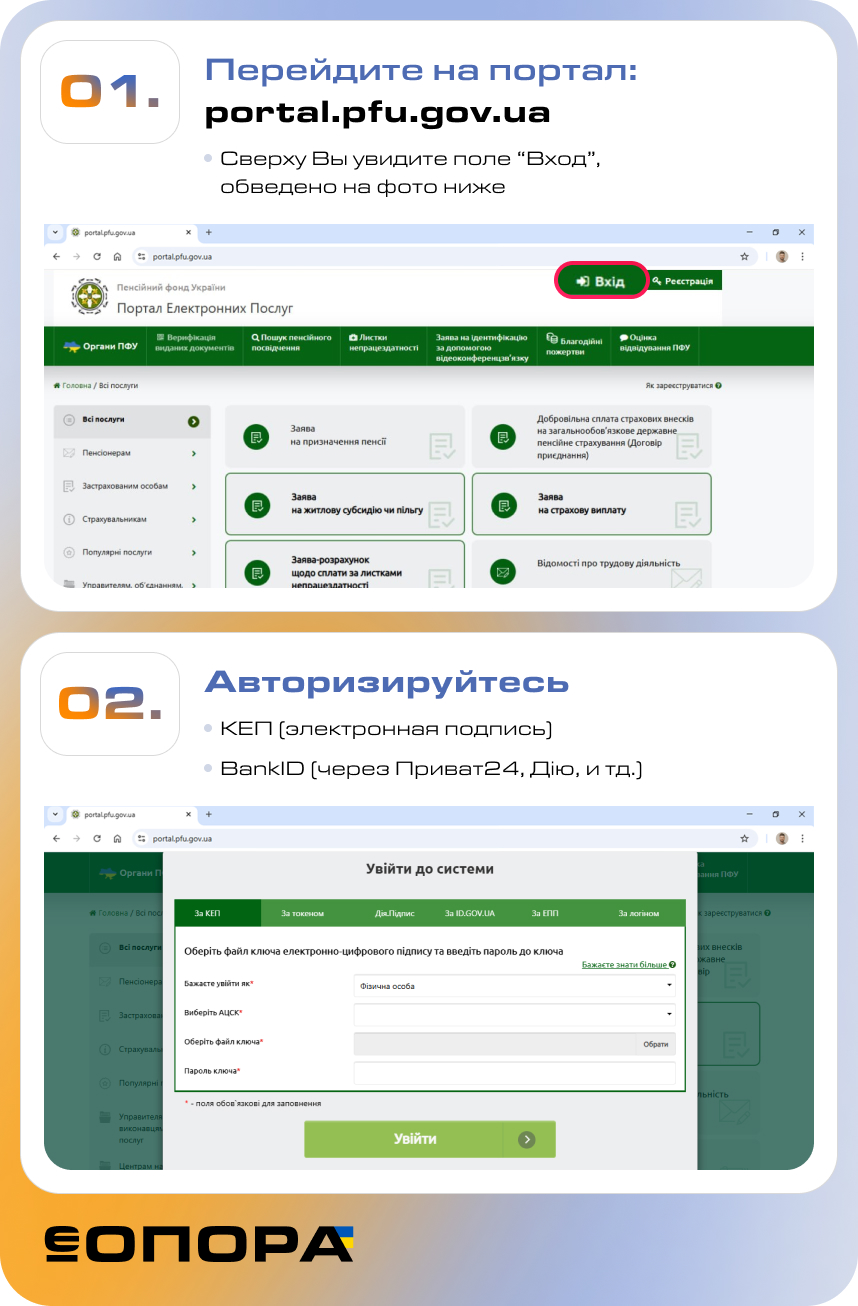Open Листки непрацездатності in the green menu
The height and width of the screenshot is (1306, 858).
tap(383, 343)
